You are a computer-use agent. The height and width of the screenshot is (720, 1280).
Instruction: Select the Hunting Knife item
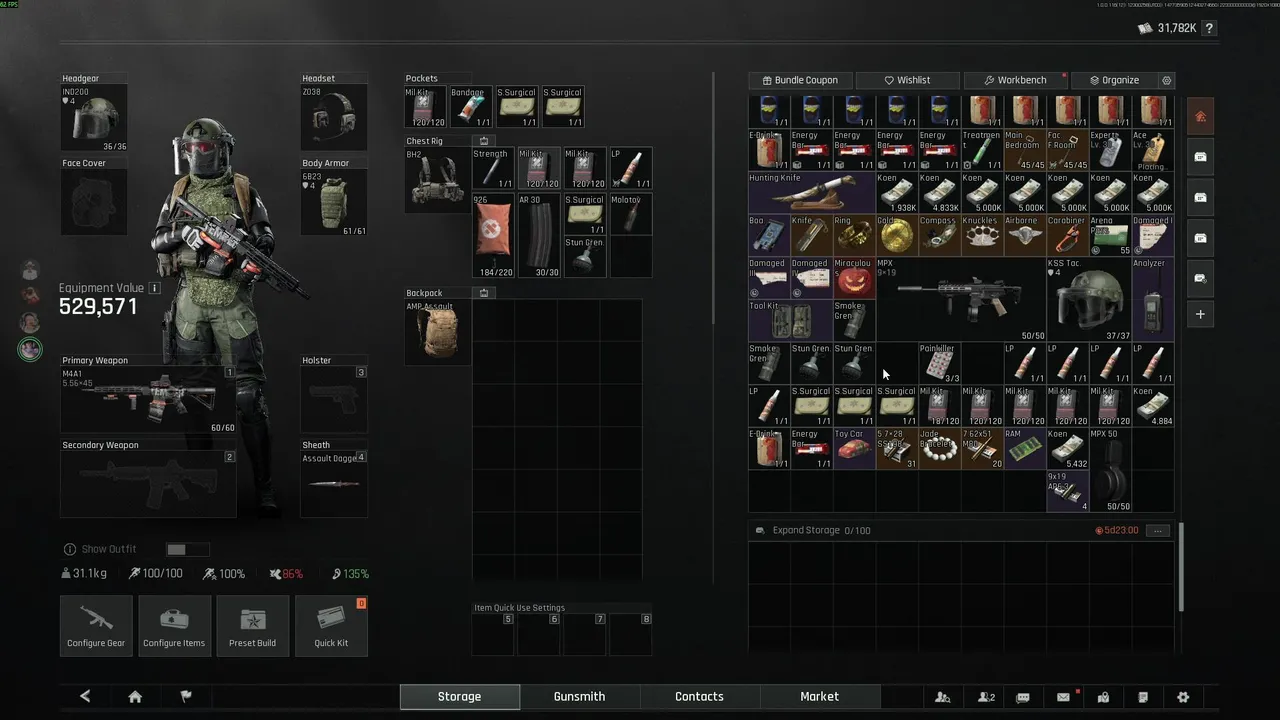coord(811,192)
